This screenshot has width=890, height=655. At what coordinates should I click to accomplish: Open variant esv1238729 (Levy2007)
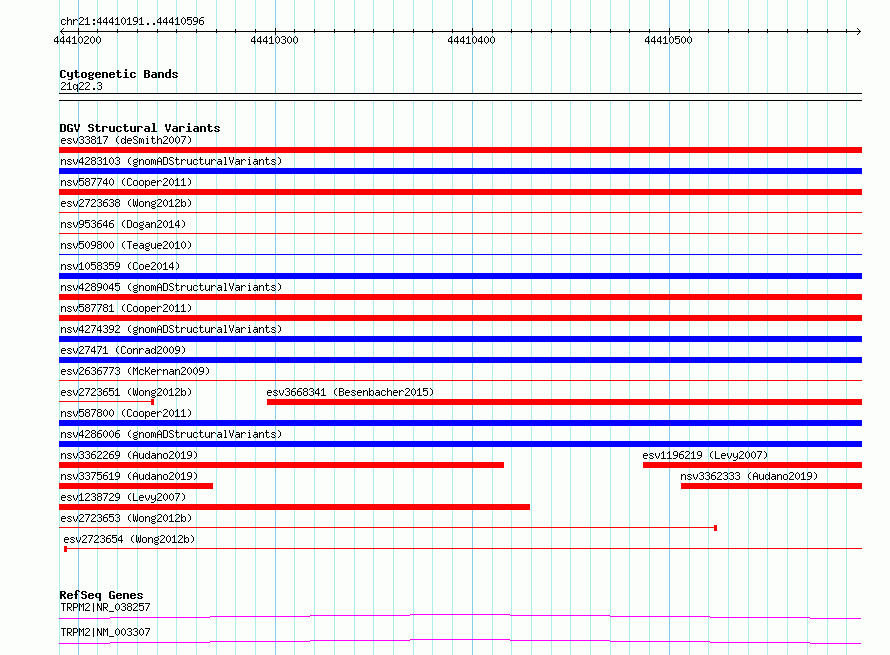pyautogui.click(x=123, y=497)
